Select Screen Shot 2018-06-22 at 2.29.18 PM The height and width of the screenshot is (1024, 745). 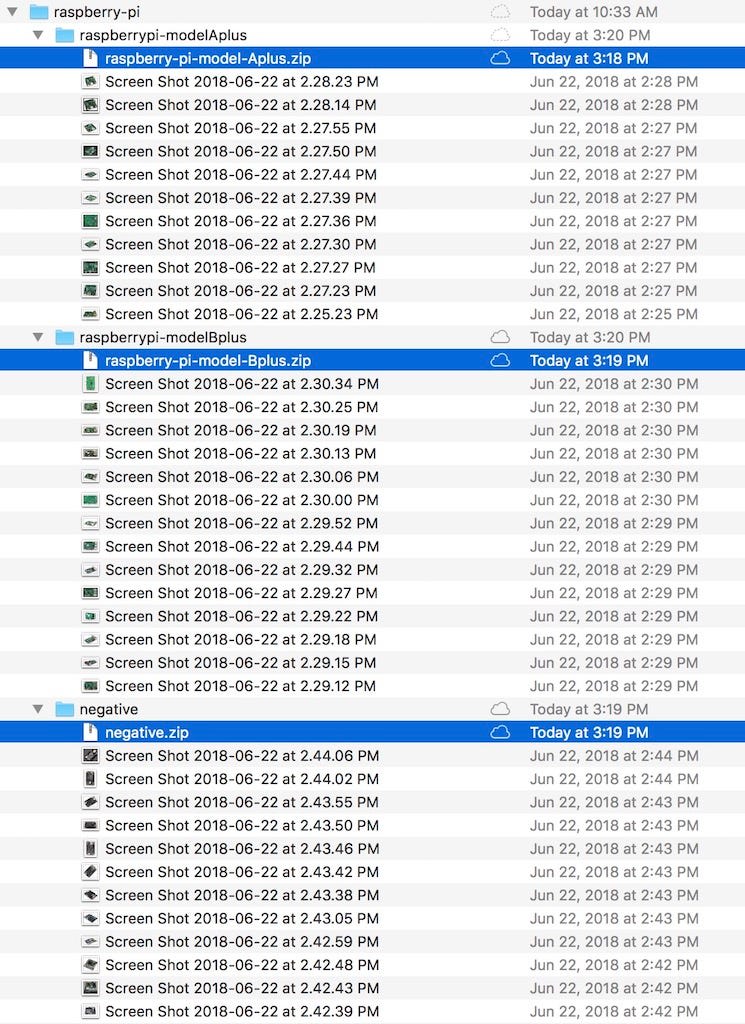(241, 639)
